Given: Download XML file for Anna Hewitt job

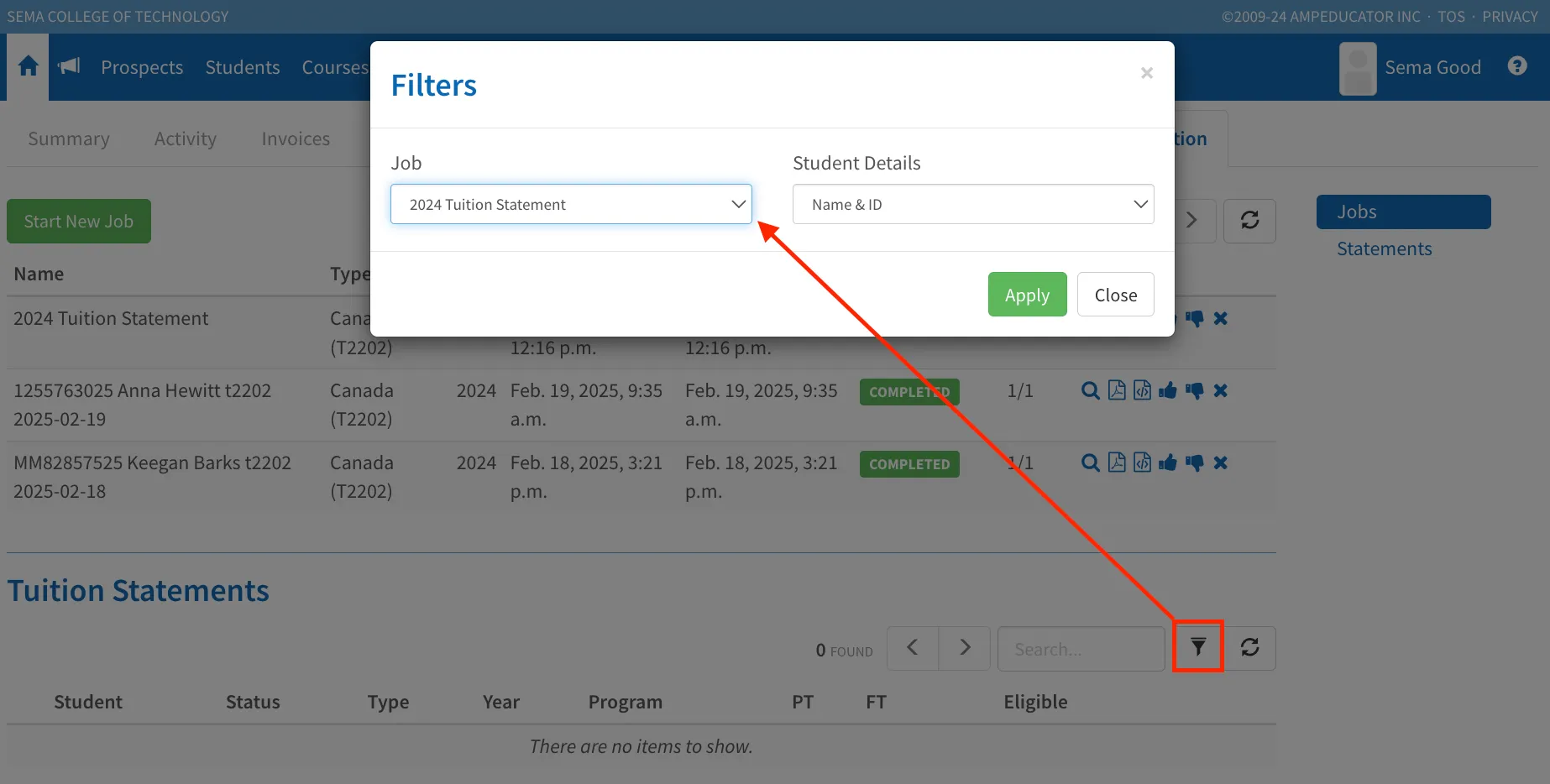Looking at the screenshot, I should click(x=1142, y=390).
